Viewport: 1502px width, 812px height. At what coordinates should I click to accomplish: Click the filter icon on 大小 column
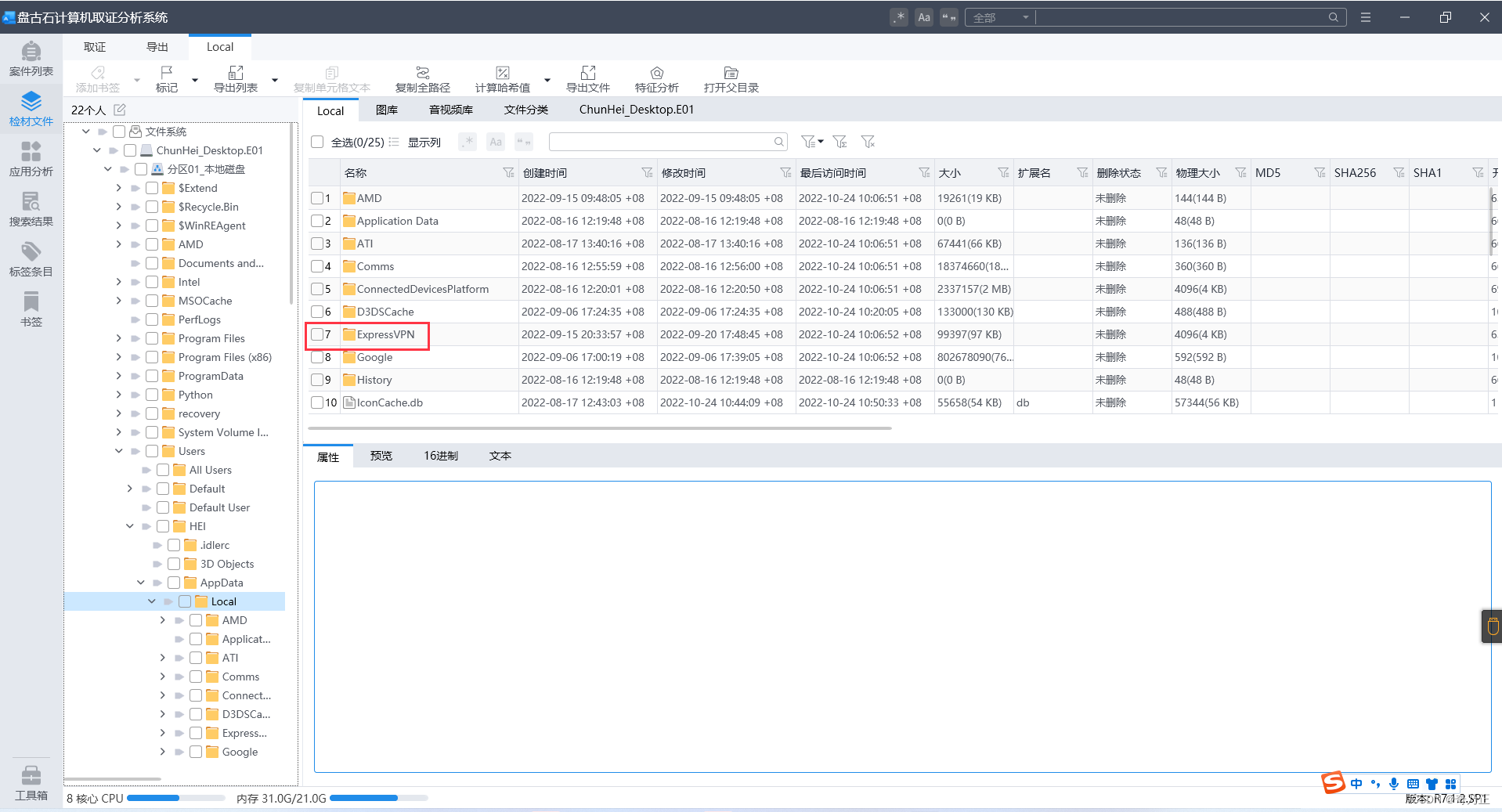tap(1003, 172)
